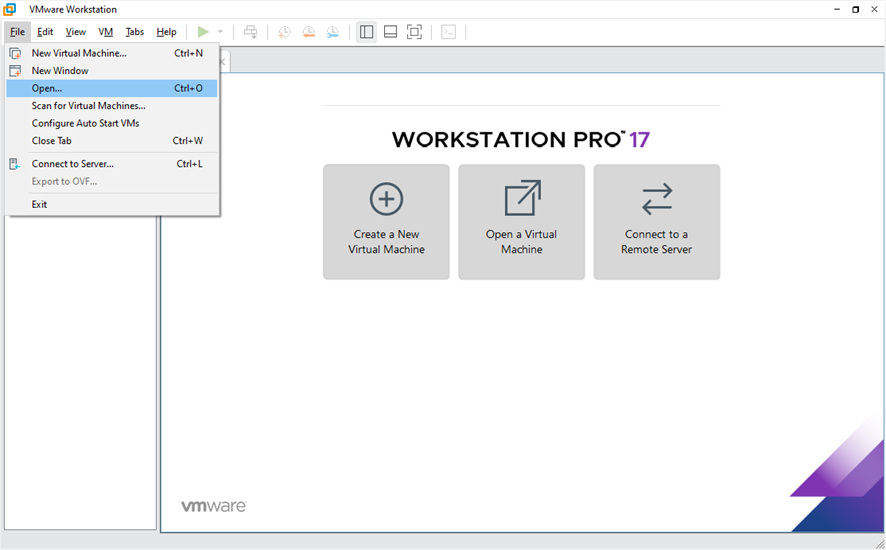Image resolution: width=886 pixels, height=550 pixels.
Task: Expand the power options dropdown arrow
Action: coord(220,32)
